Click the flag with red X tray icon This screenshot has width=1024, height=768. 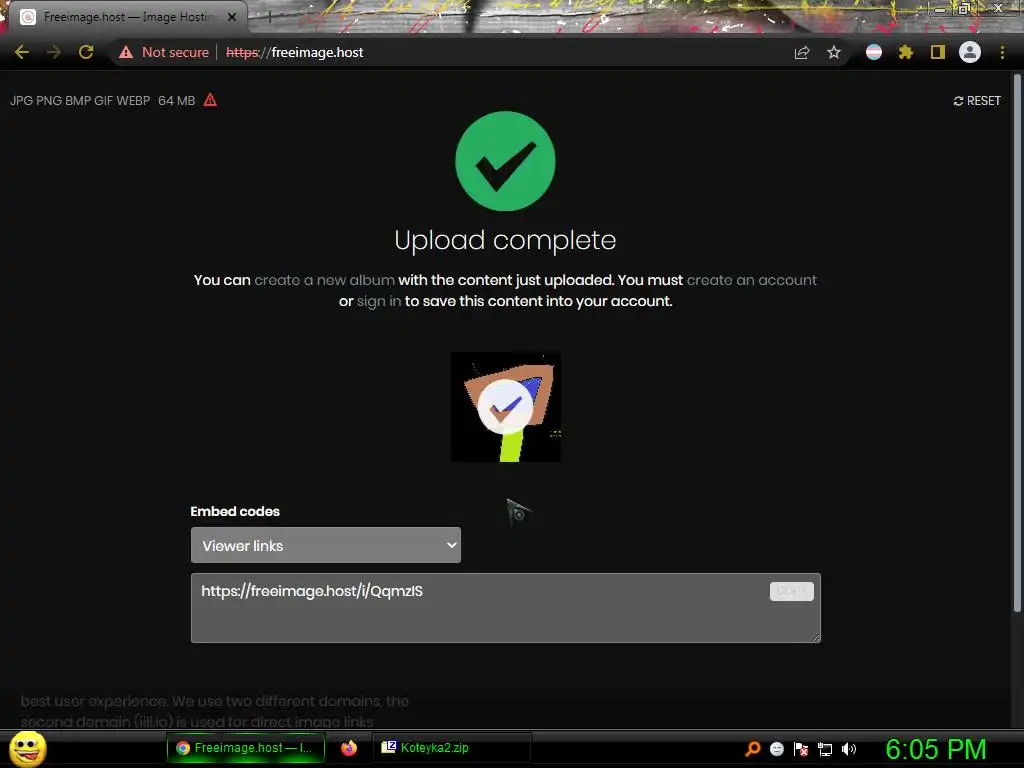[801, 749]
